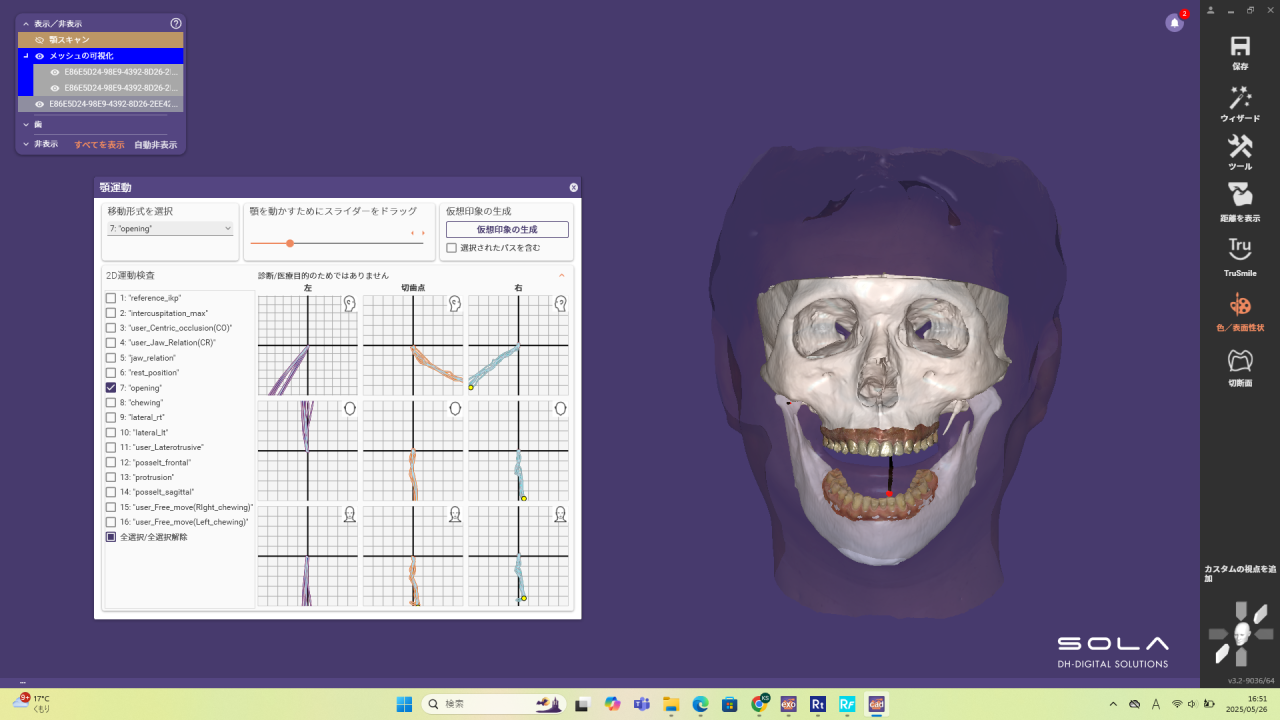Toggle visibility of the jaw scan layer
1280x720 pixels.
[x=40, y=40]
